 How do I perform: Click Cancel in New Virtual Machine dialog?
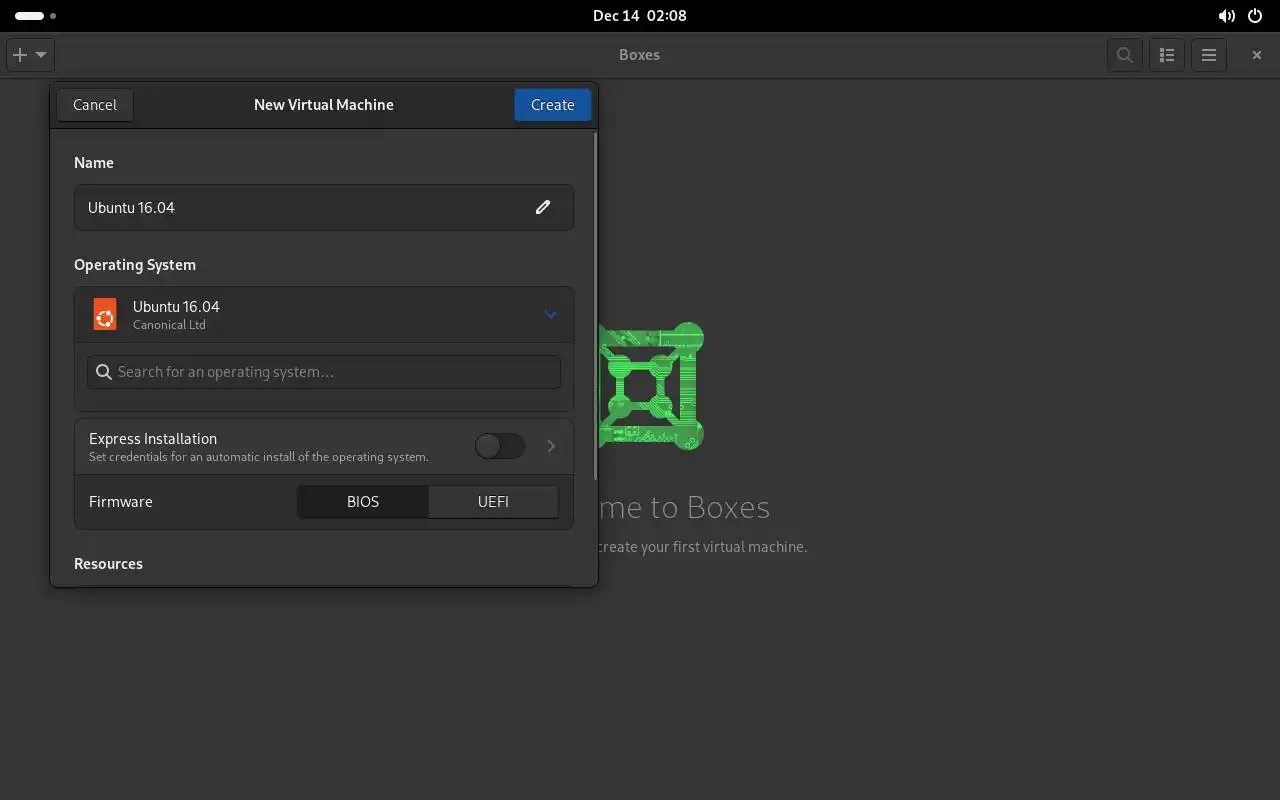click(95, 105)
